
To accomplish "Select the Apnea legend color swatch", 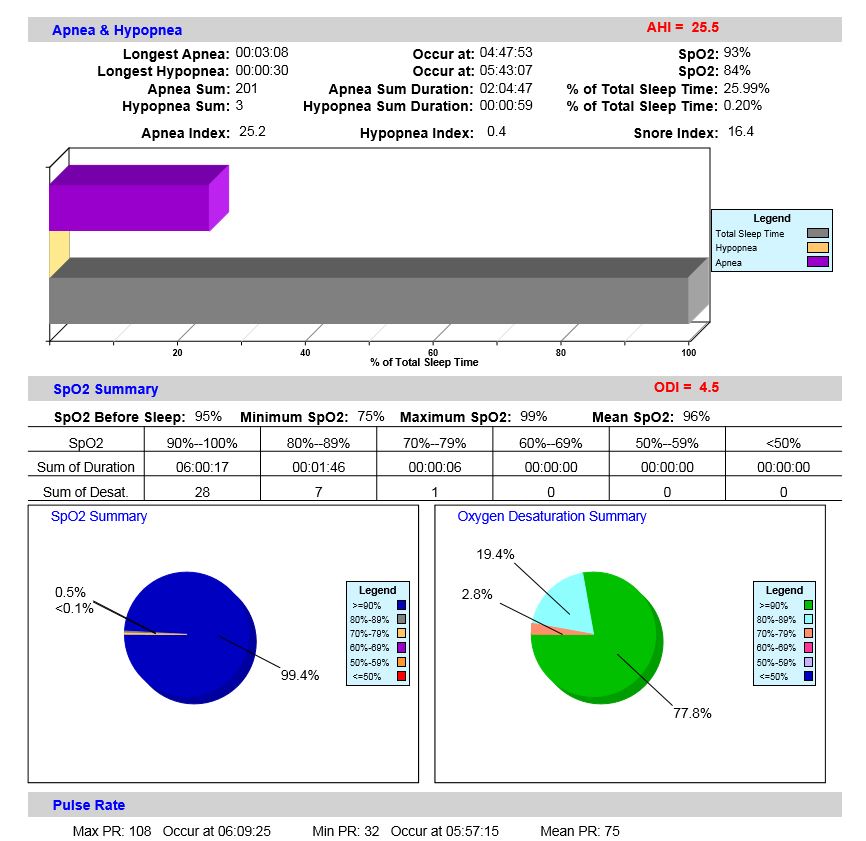I will click(815, 263).
